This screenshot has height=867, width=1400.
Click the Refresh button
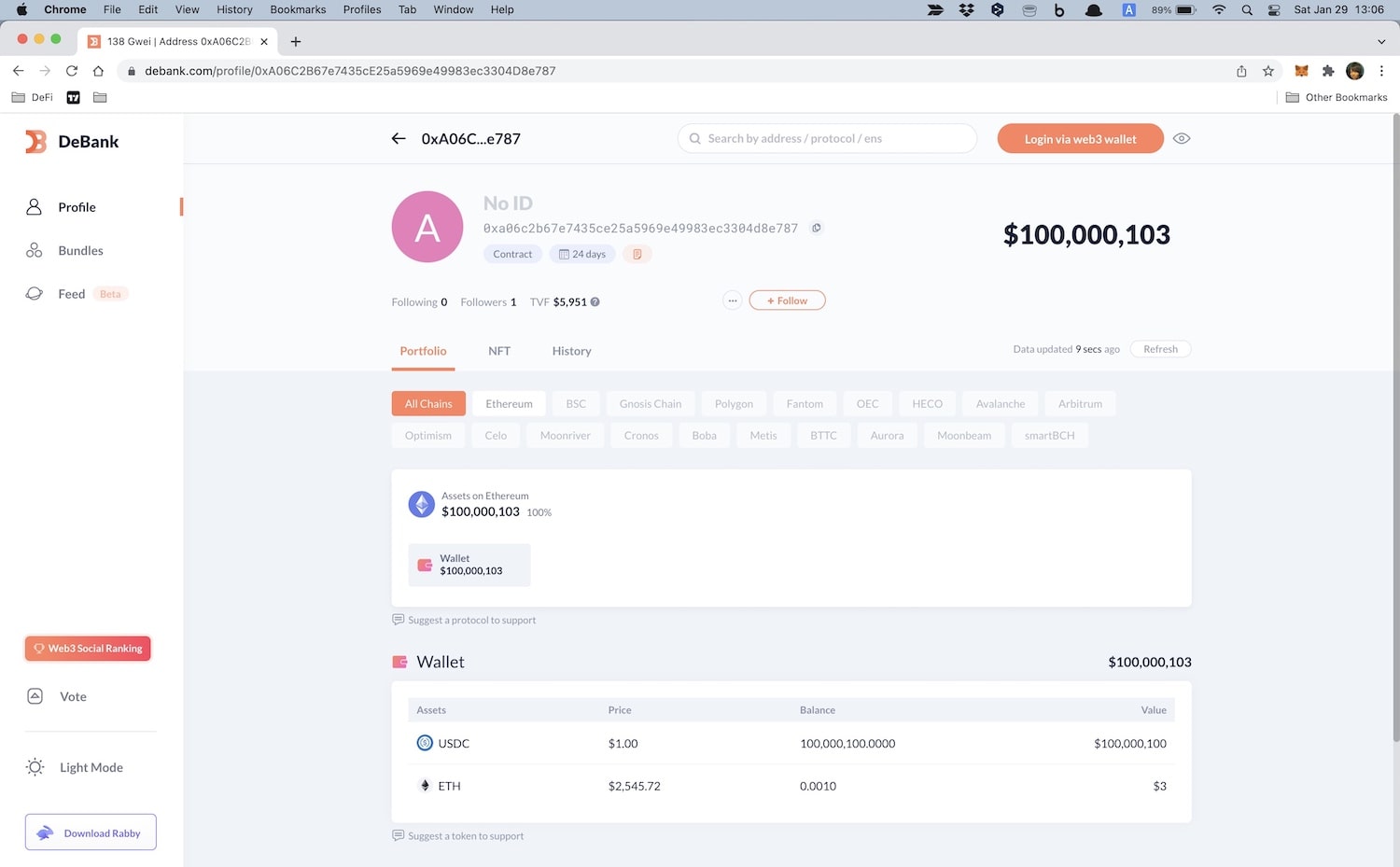tap(1160, 349)
